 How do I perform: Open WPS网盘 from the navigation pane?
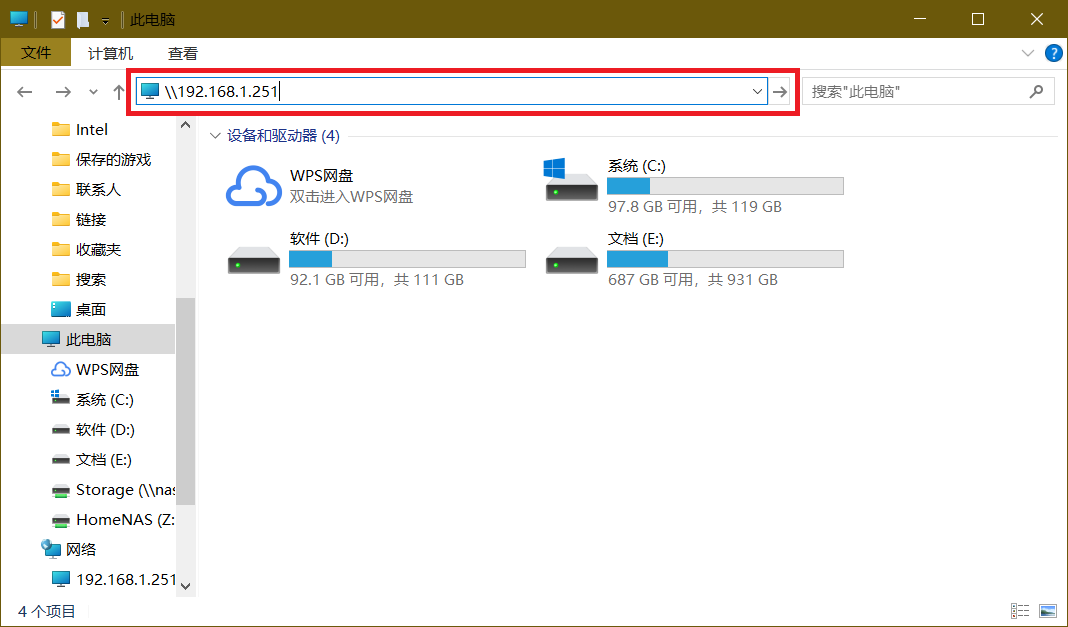107,369
